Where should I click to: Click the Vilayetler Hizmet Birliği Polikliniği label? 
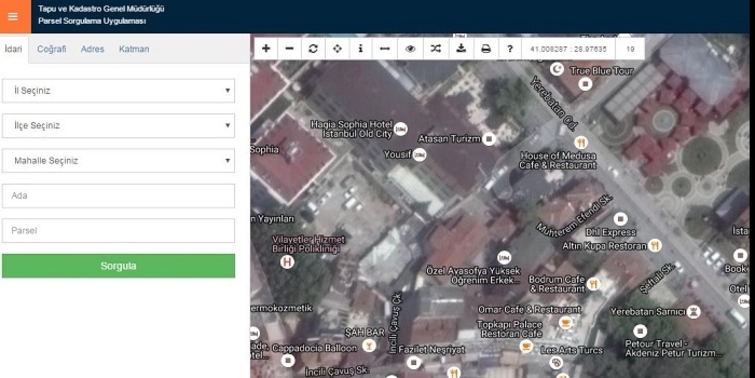pyautogui.click(x=309, y=244)
